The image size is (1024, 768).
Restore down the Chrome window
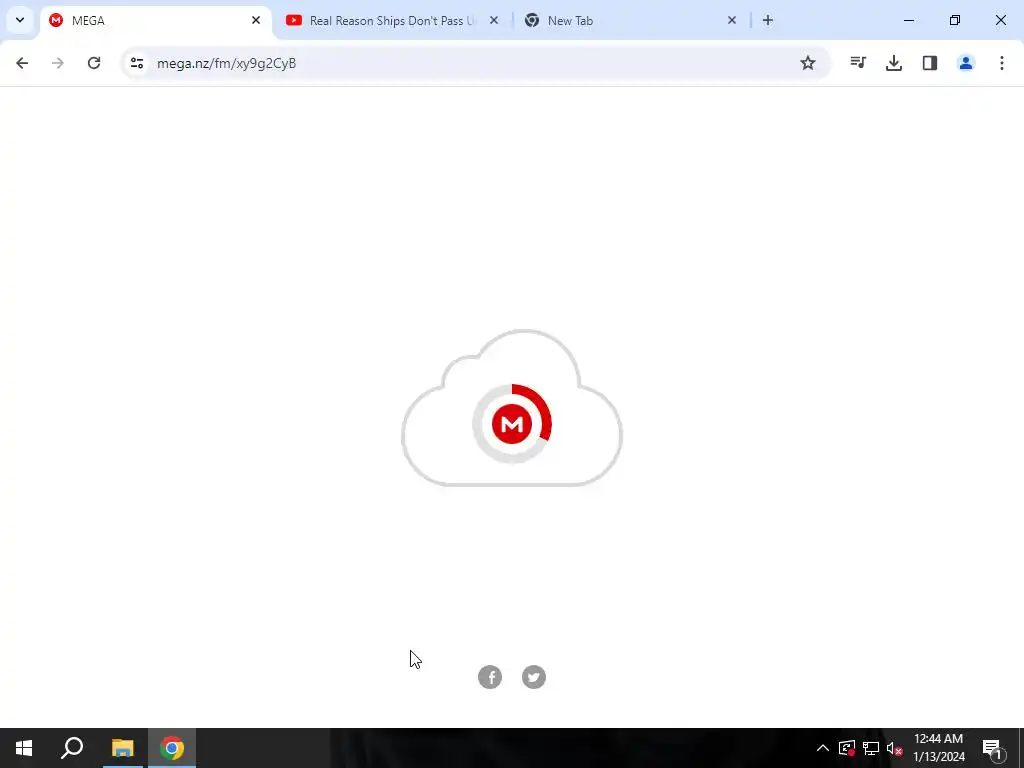tap(955, 20)
